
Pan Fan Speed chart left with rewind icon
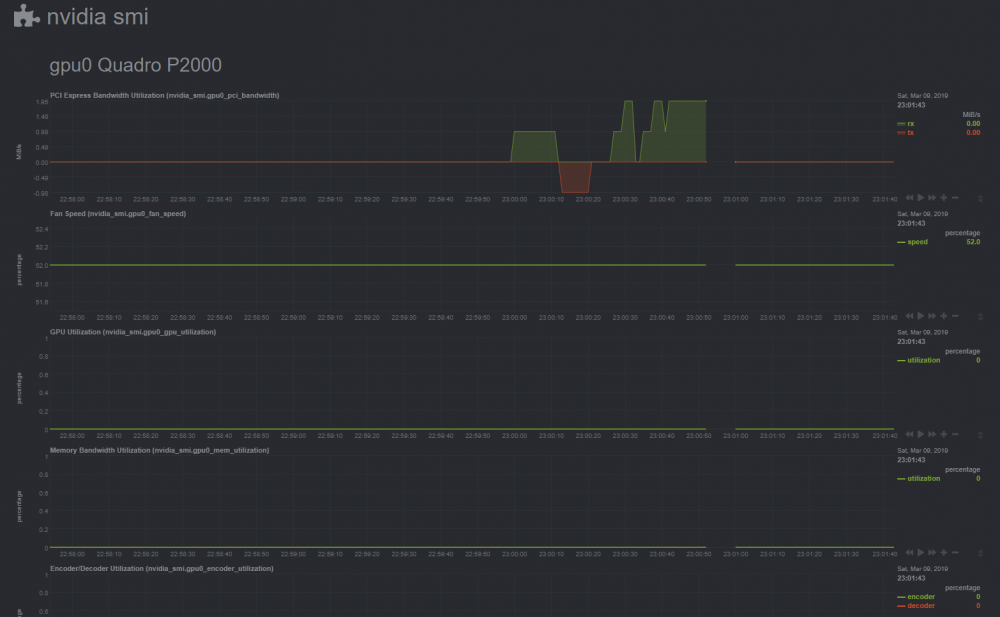(x=909, y=316)
